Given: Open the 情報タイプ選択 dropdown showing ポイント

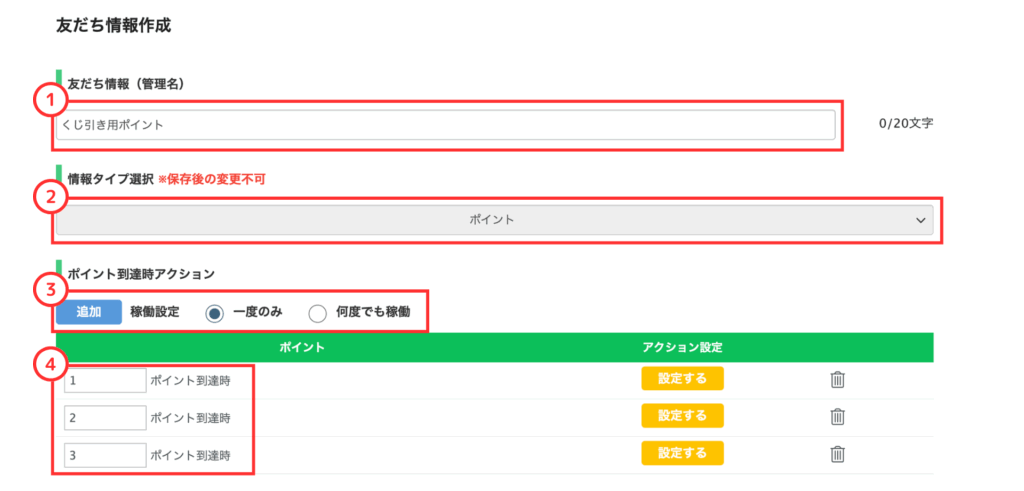Looking at the screenshot, I should 494,221.
